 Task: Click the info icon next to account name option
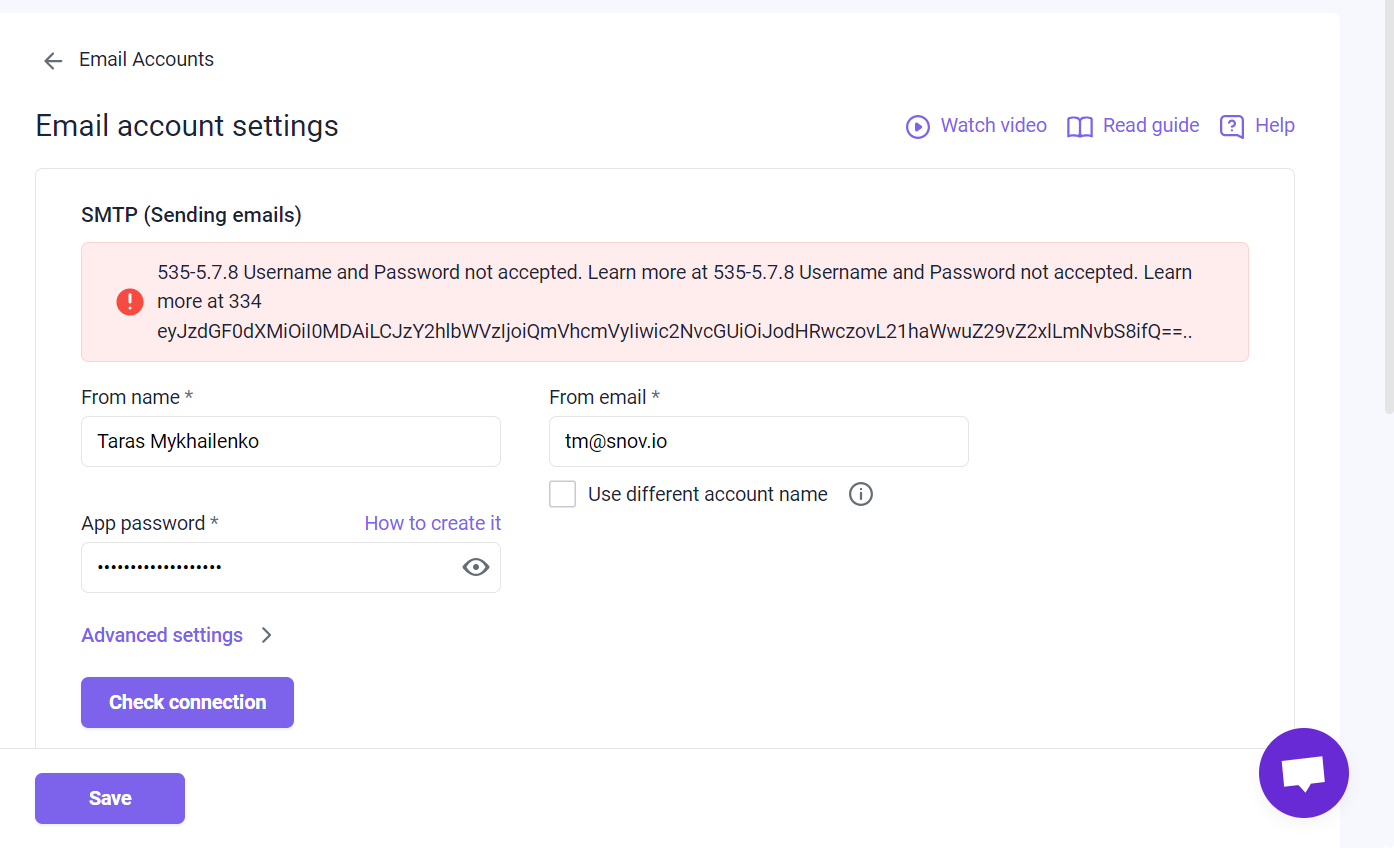[861, 494]
